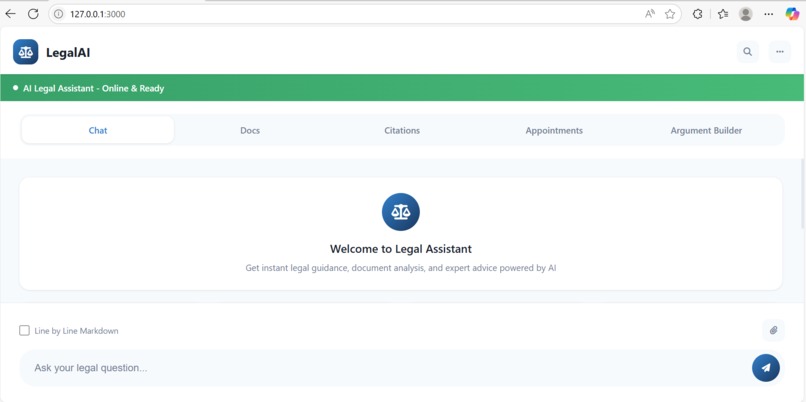Launch the Copilot icon in browser toolbar
Viewport: 806px width, 402px height.
792,14
